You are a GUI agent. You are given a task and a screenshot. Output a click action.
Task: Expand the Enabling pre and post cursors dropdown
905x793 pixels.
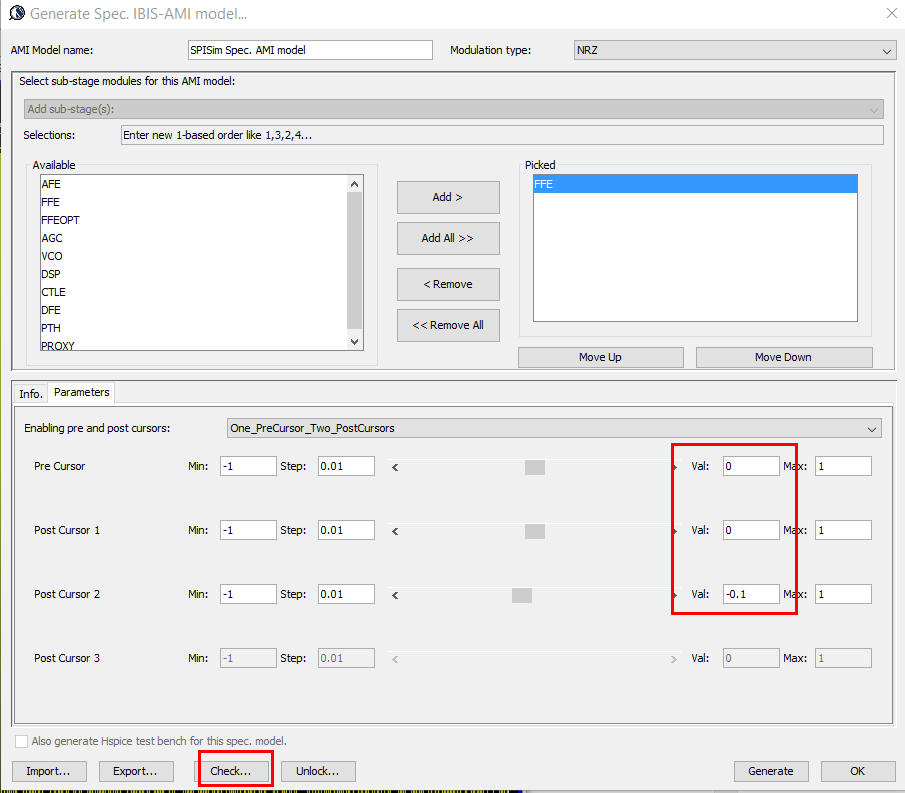(554, 428)
